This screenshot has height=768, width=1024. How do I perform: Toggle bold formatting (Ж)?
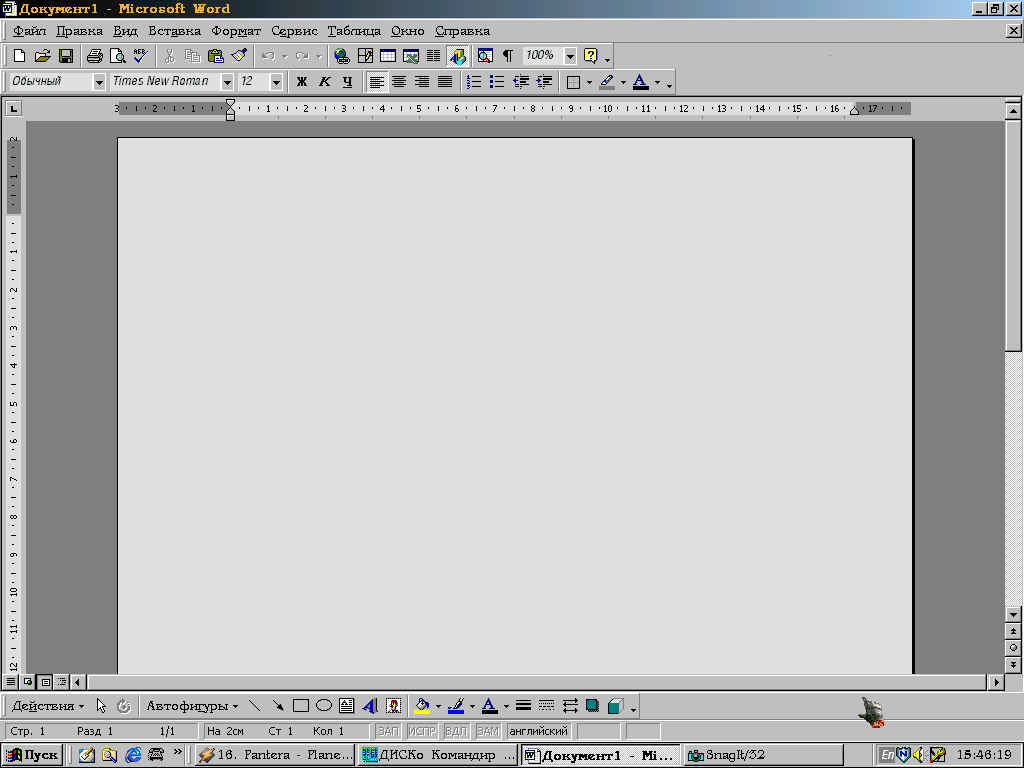click(x=302, y=82)
